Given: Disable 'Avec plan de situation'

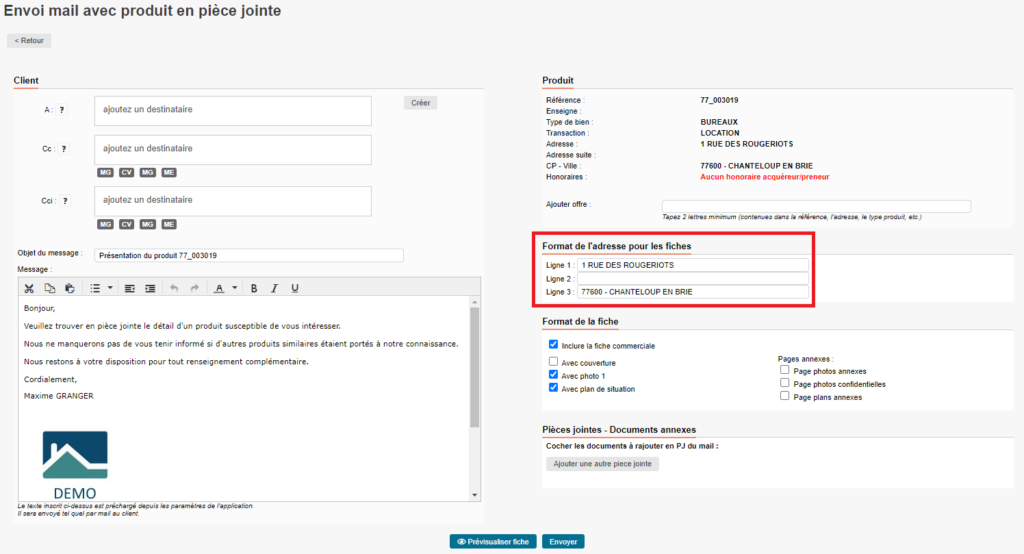Looking at the screenshot, I should point(554,388).
